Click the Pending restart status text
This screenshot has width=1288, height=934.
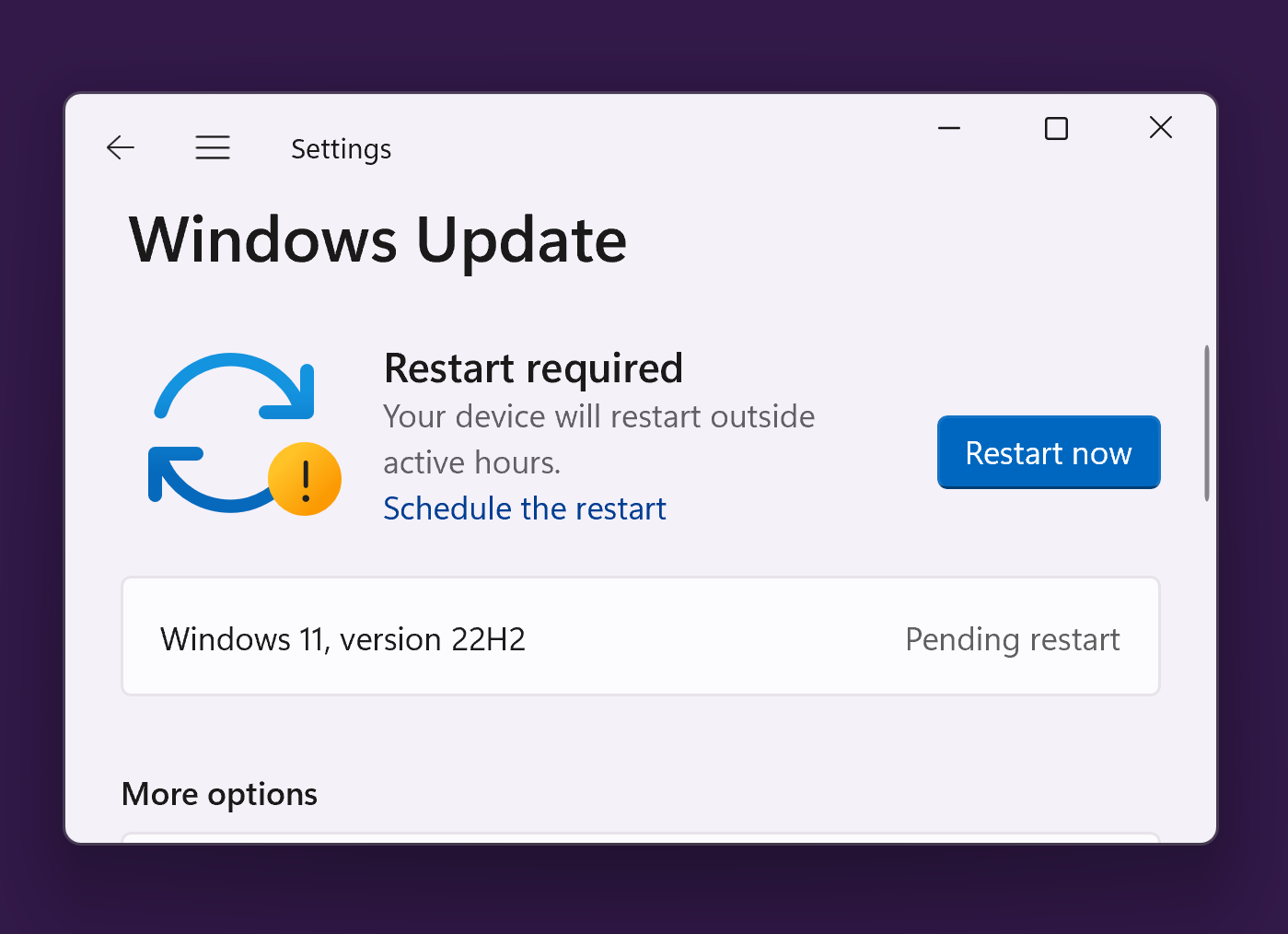pyautogui.click(x=1012, y=639)
